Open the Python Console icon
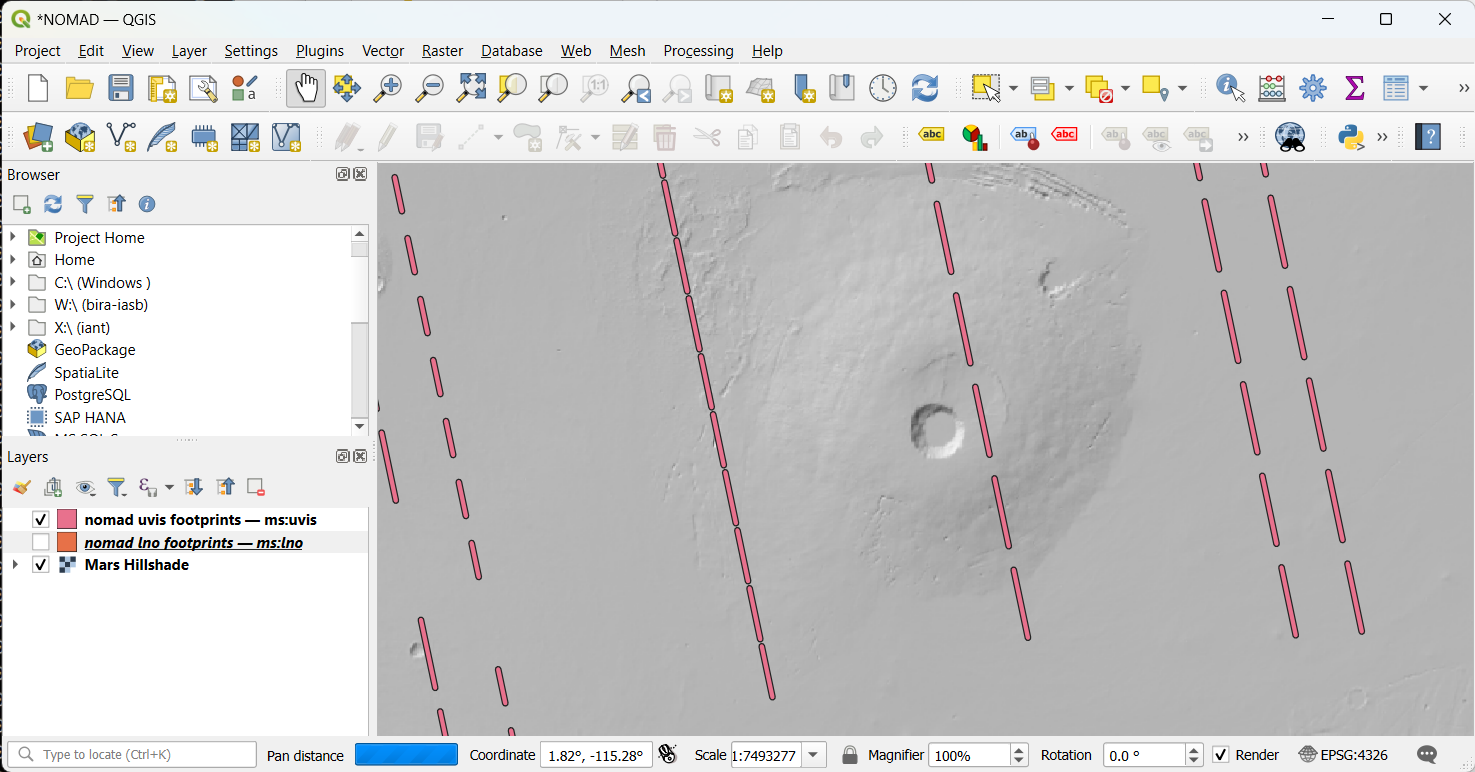Screen dimensions: 1475x772 pos(1352,137)
